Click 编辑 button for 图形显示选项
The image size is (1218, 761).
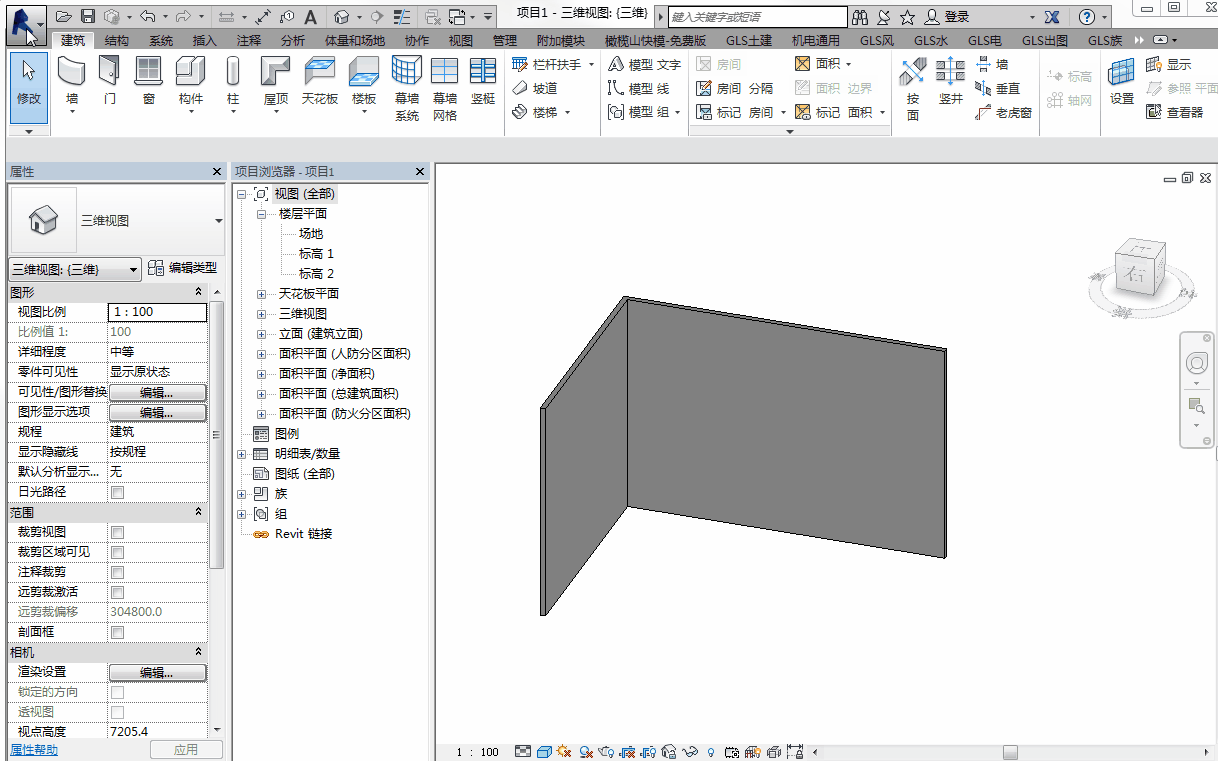[x=157, y=412]
